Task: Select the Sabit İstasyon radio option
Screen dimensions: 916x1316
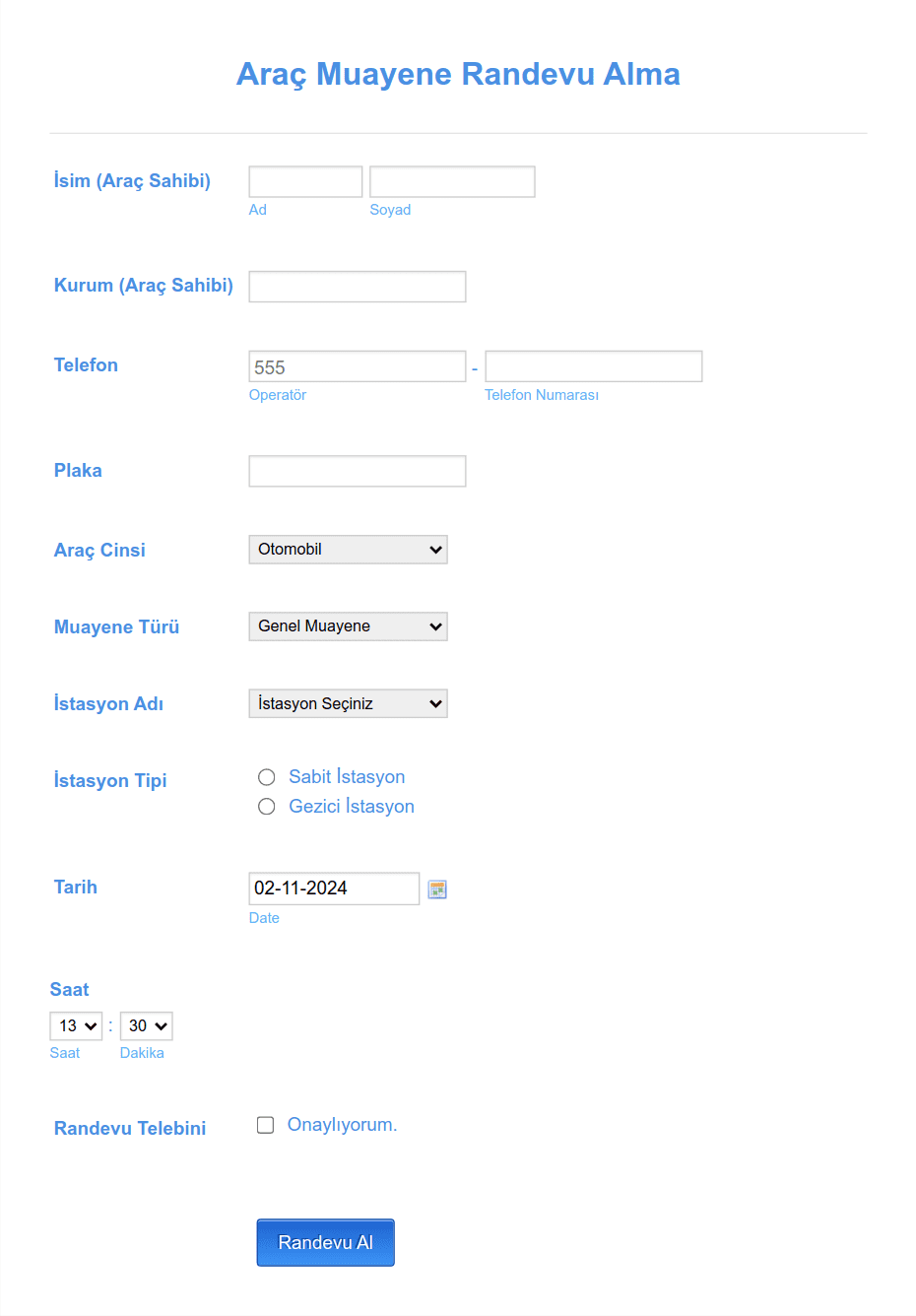Action: (266, 777)
